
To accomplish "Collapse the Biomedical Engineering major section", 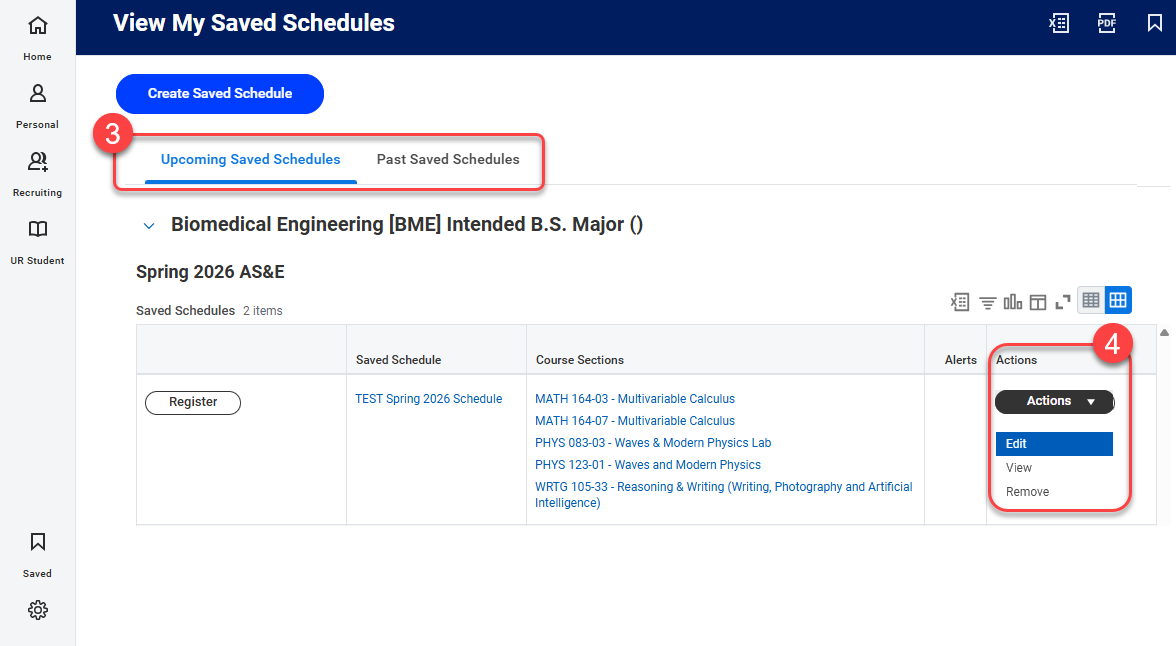I will [148, 224].
